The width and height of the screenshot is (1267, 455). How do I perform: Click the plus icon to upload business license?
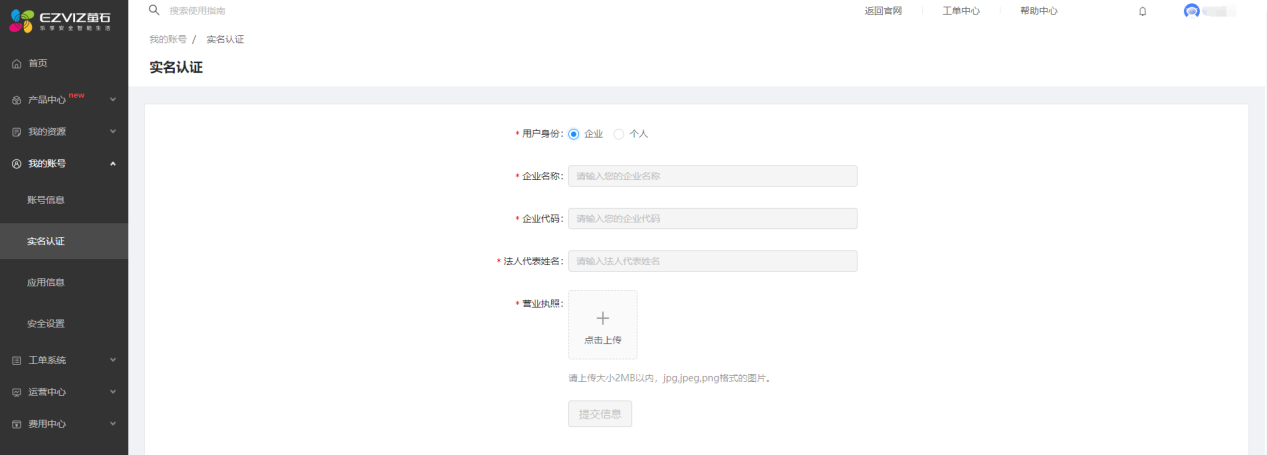602,318
